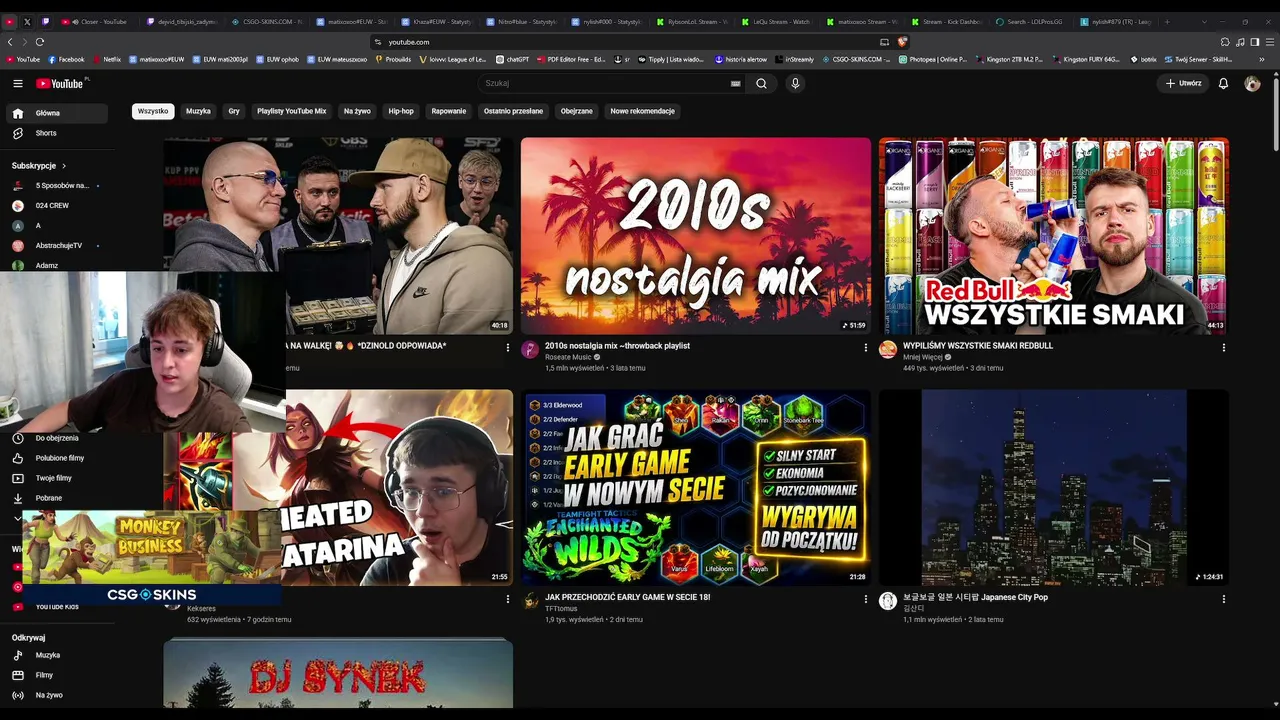Screen dimensions: 1280x720
Task: Open the chatGPT bookmark
Action: [x=512, y=59]
